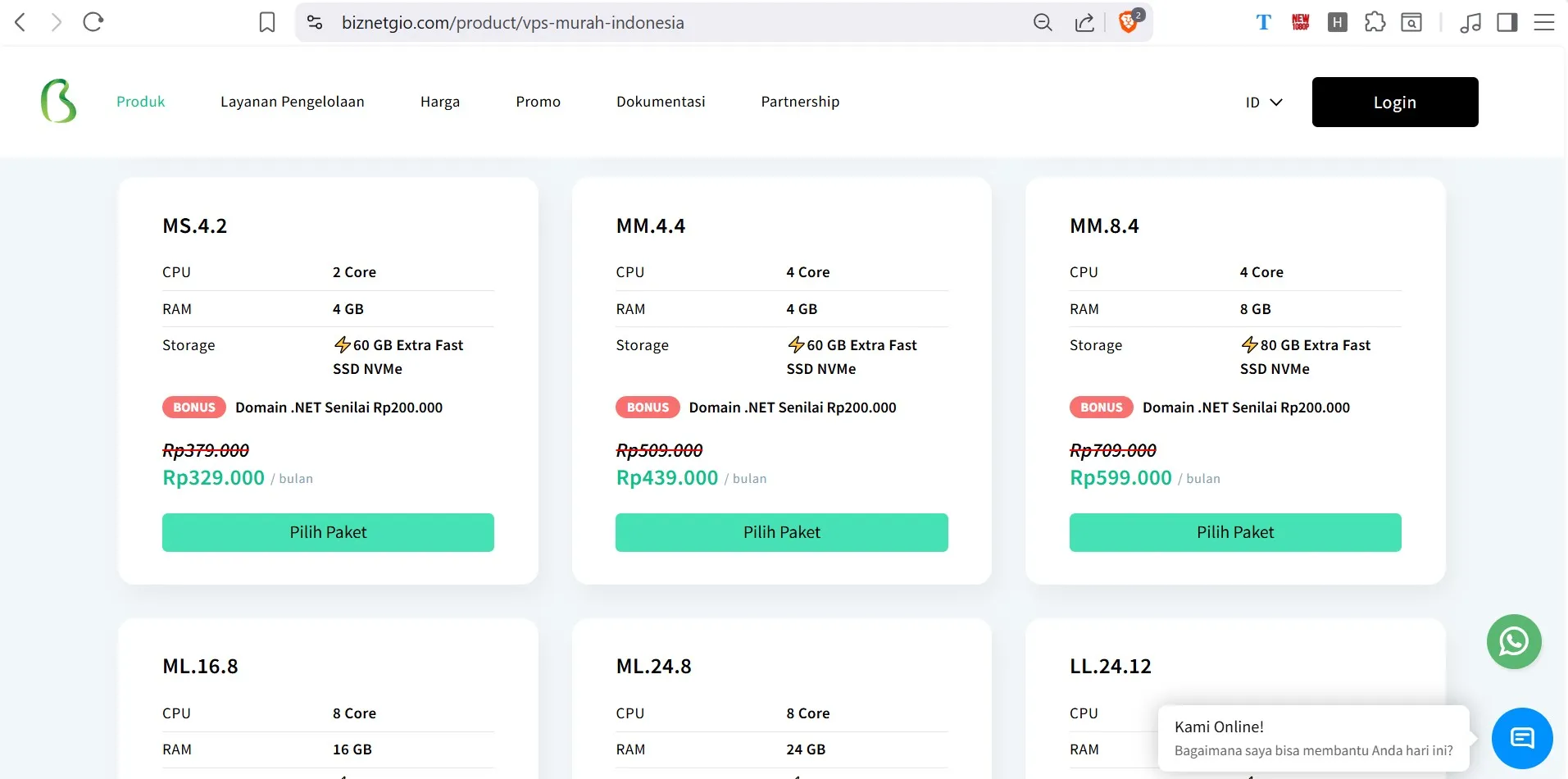Open WhatsApp chat button
Screen dimensions: 1568x779
tap(1514, 641)
